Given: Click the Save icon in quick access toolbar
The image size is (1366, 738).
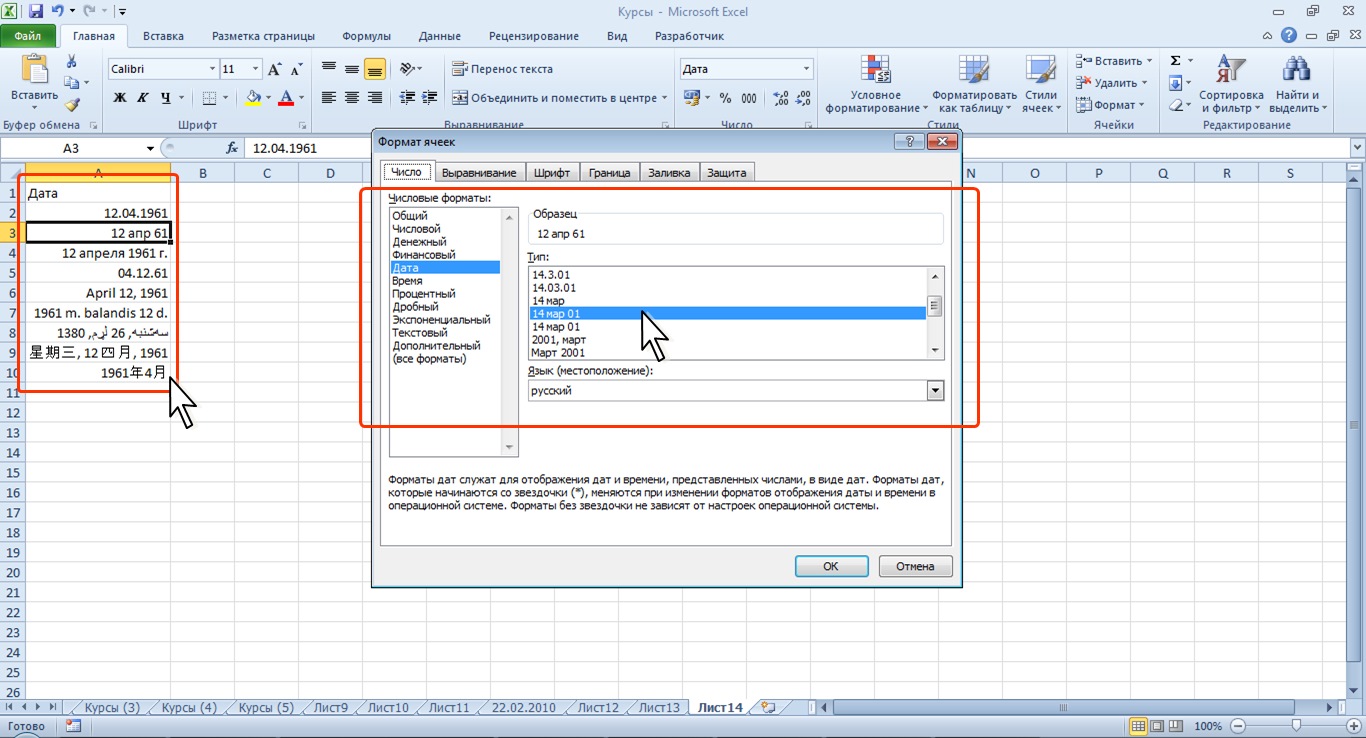Looking at the screenshot, I should [x=36, y=12].
